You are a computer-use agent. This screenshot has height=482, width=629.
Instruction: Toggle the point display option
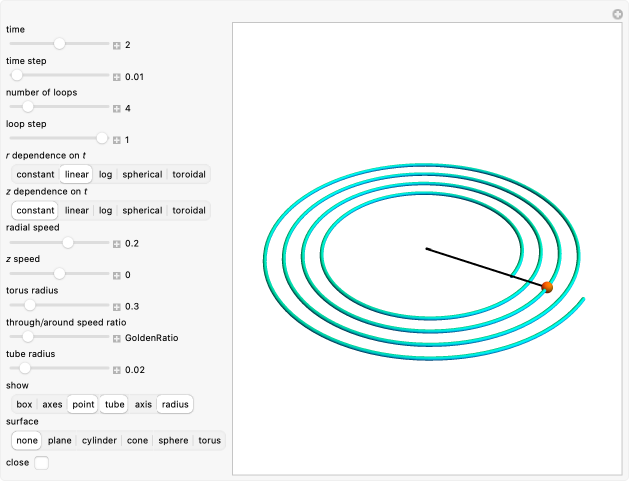tap(83, 405)
